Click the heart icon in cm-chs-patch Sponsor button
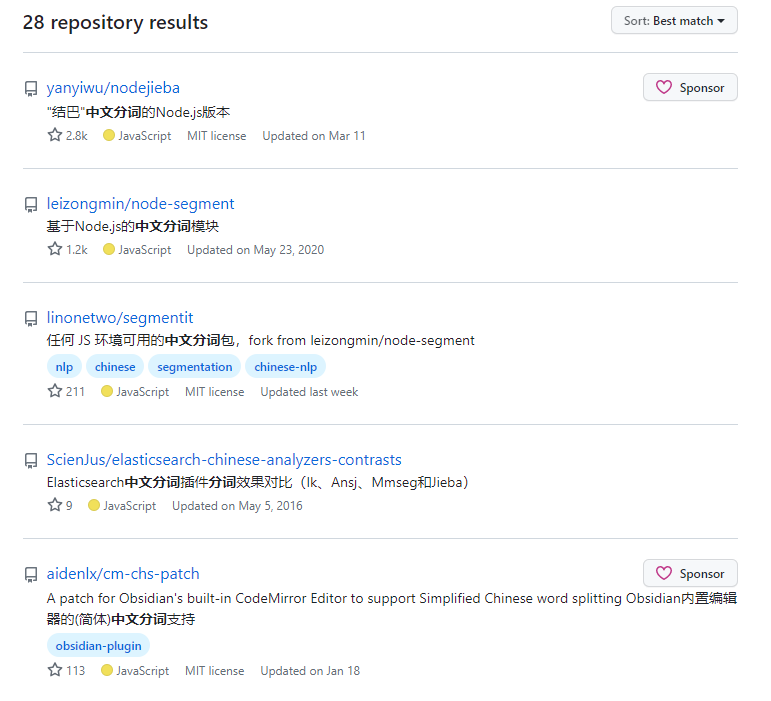 [664, 573]
